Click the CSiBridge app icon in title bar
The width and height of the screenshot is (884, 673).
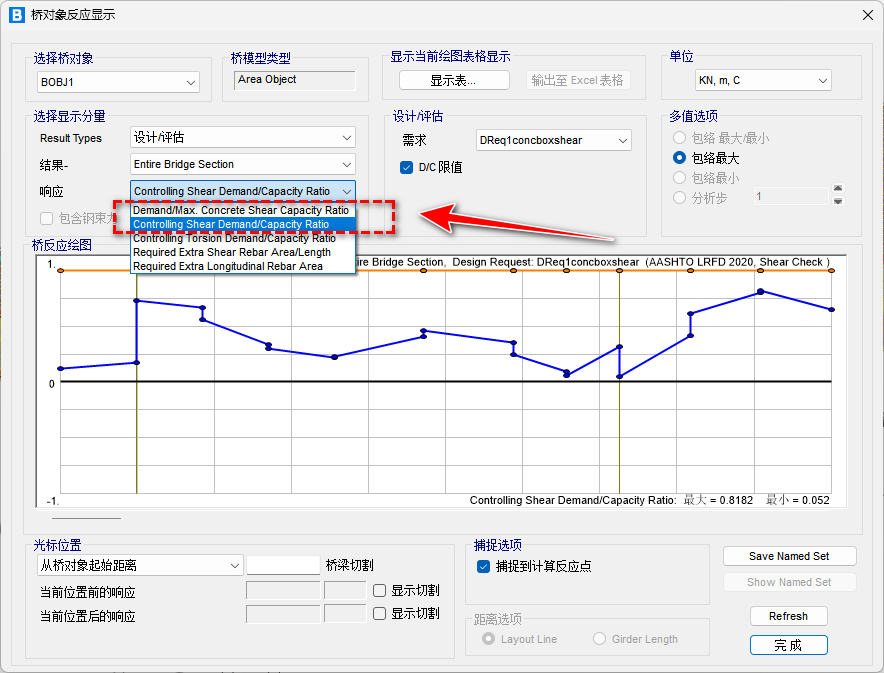[x=16, y=14]
